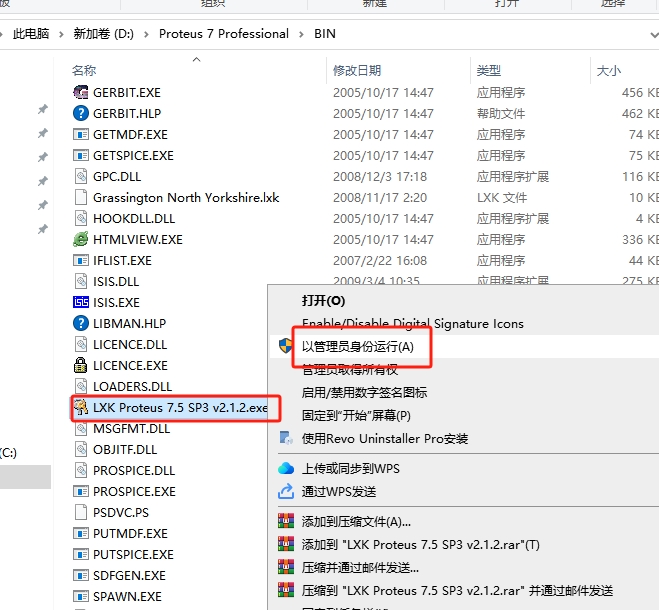Image resolution: width=659 pixels, height=610 pixels.
Task: Click the WPS cloud upload icon
Action: click(x=286, y=468)
